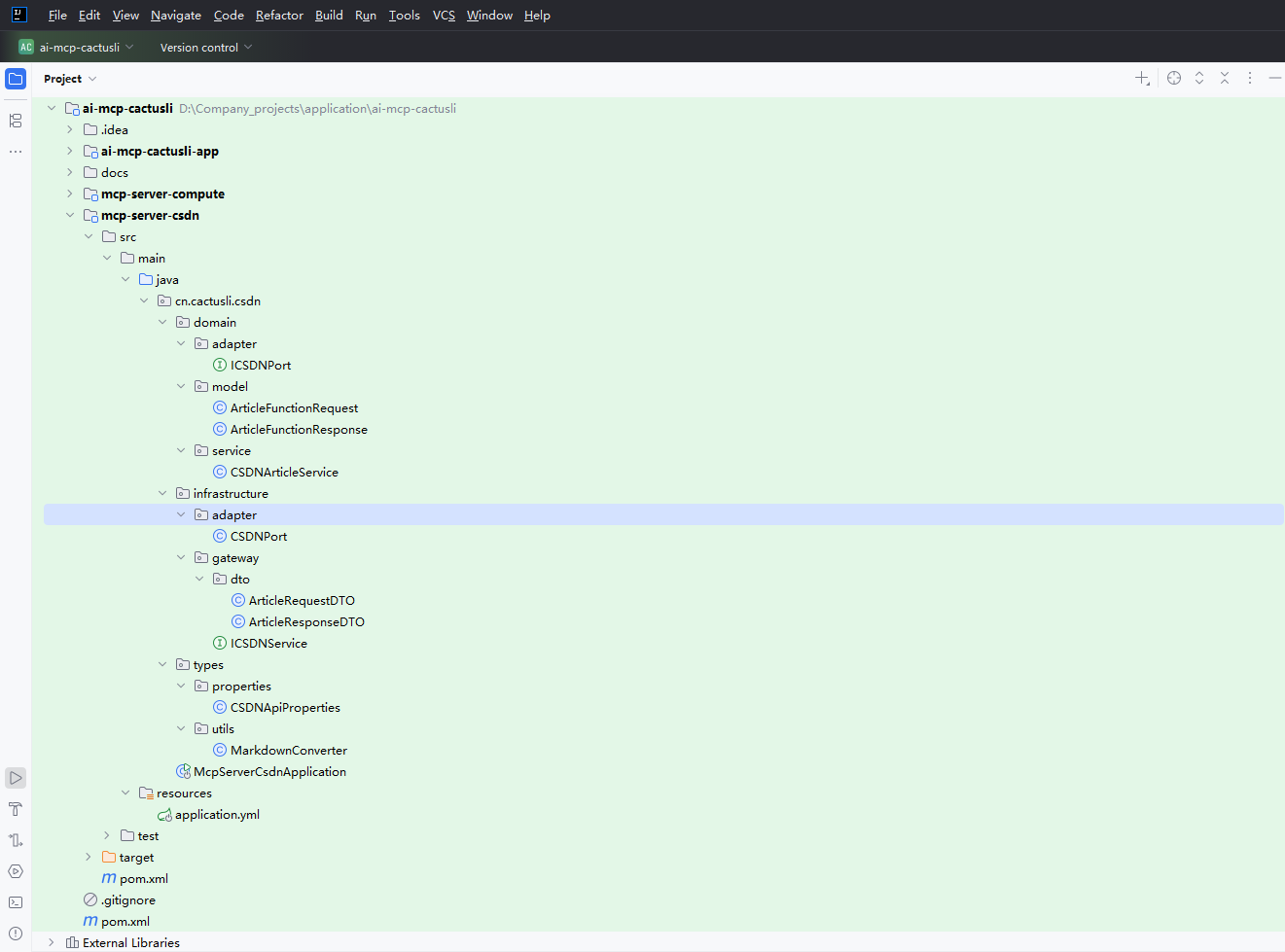Collapse the types package
This screenshot has height=952, width=1285.
tap(162, 665)
